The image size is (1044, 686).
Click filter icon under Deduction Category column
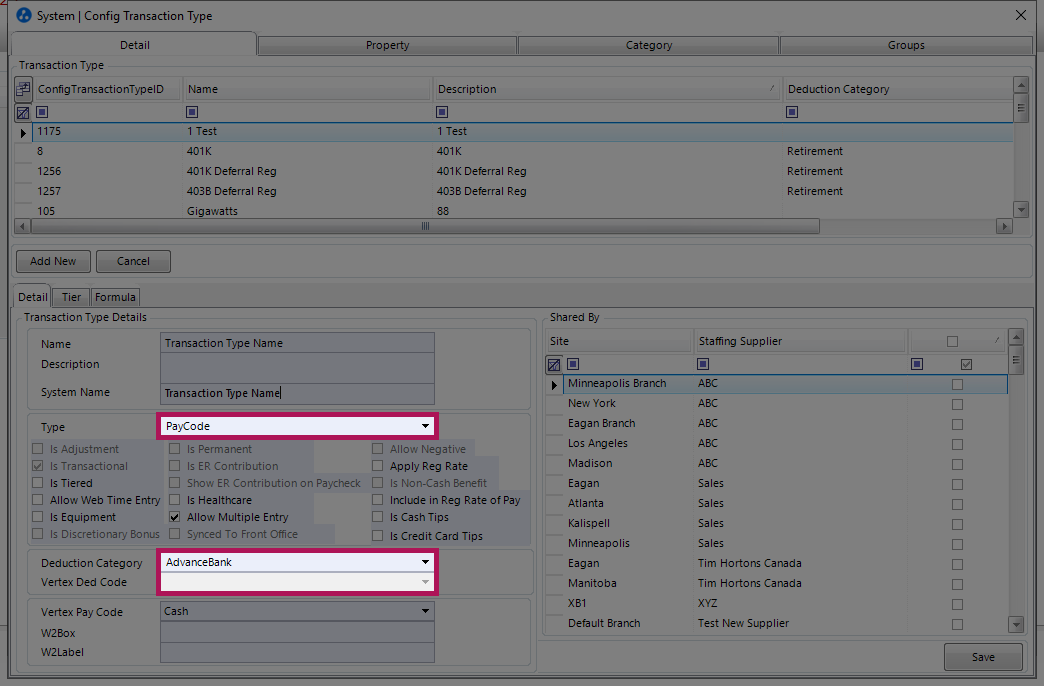[x=792, y=112]
